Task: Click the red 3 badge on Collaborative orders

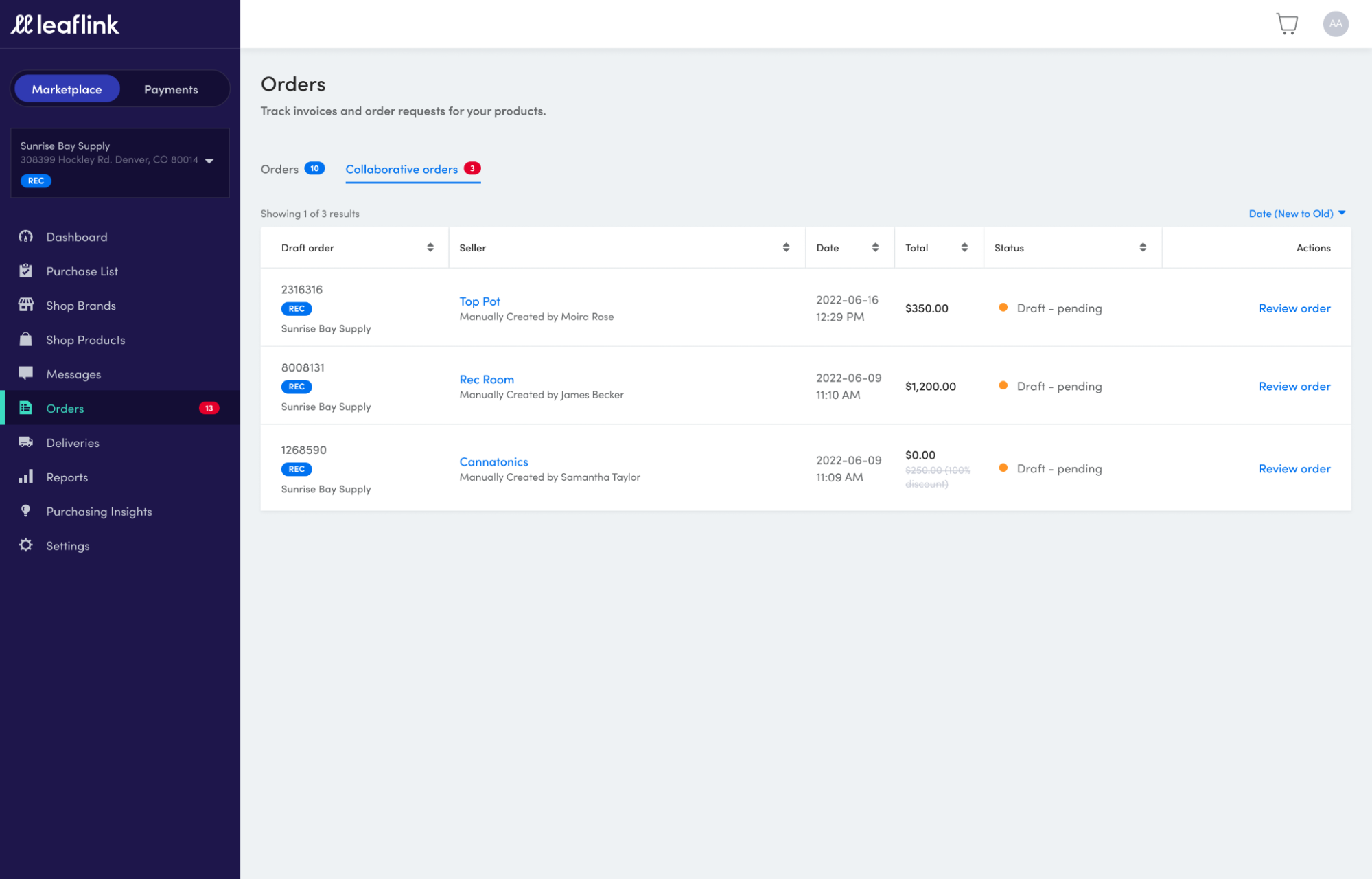Action: pos(472,168)
